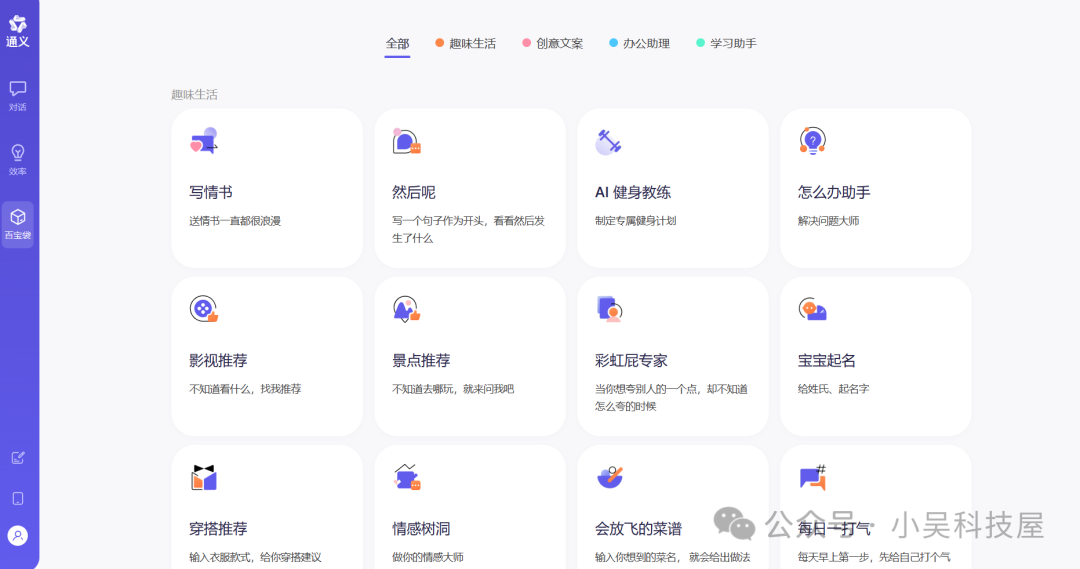Click the 景点推荐 landmark icon
Screen dimensions: 1080x569
[x=406, y=309]
